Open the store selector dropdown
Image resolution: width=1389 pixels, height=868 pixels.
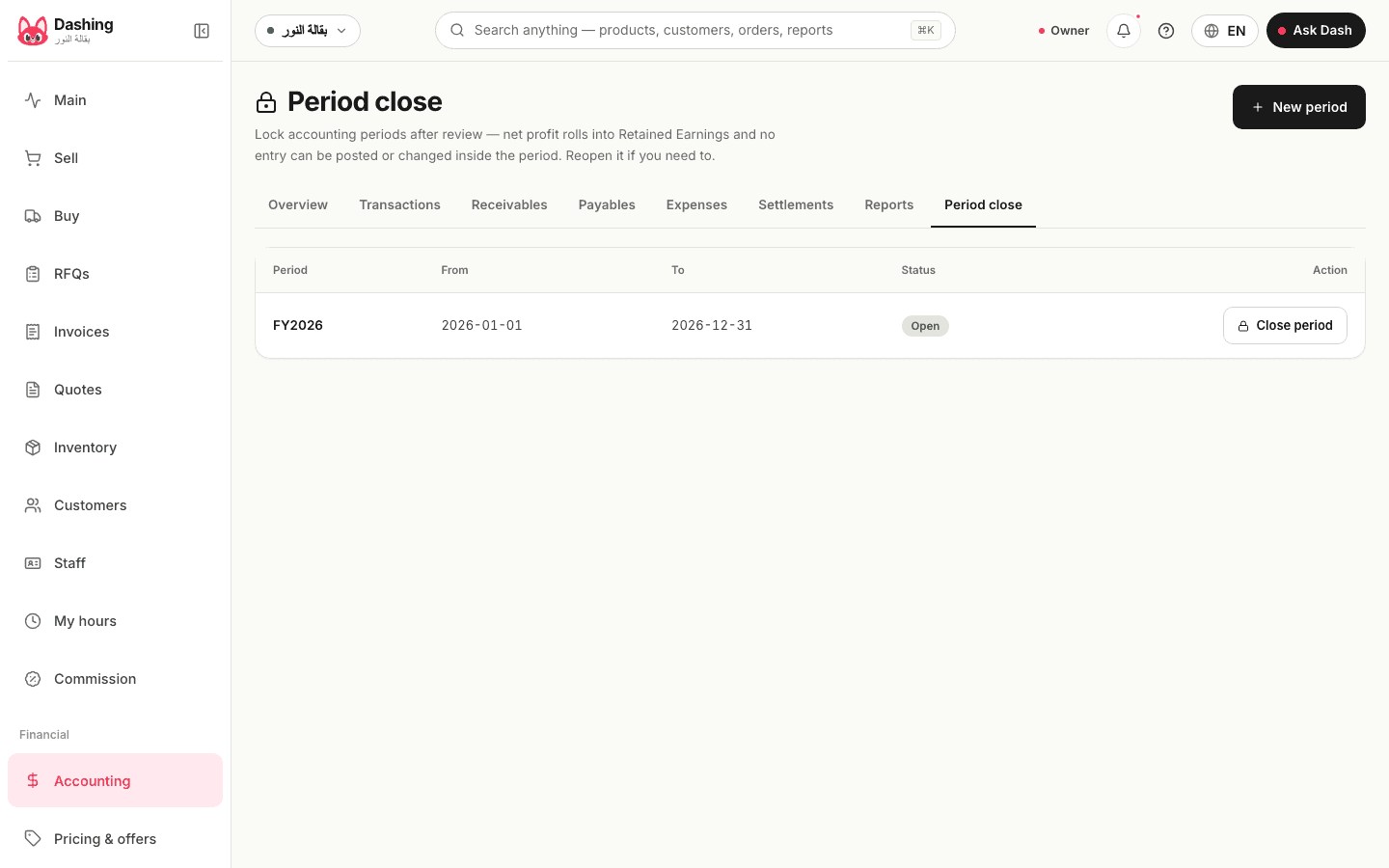(x=308, y=31)
